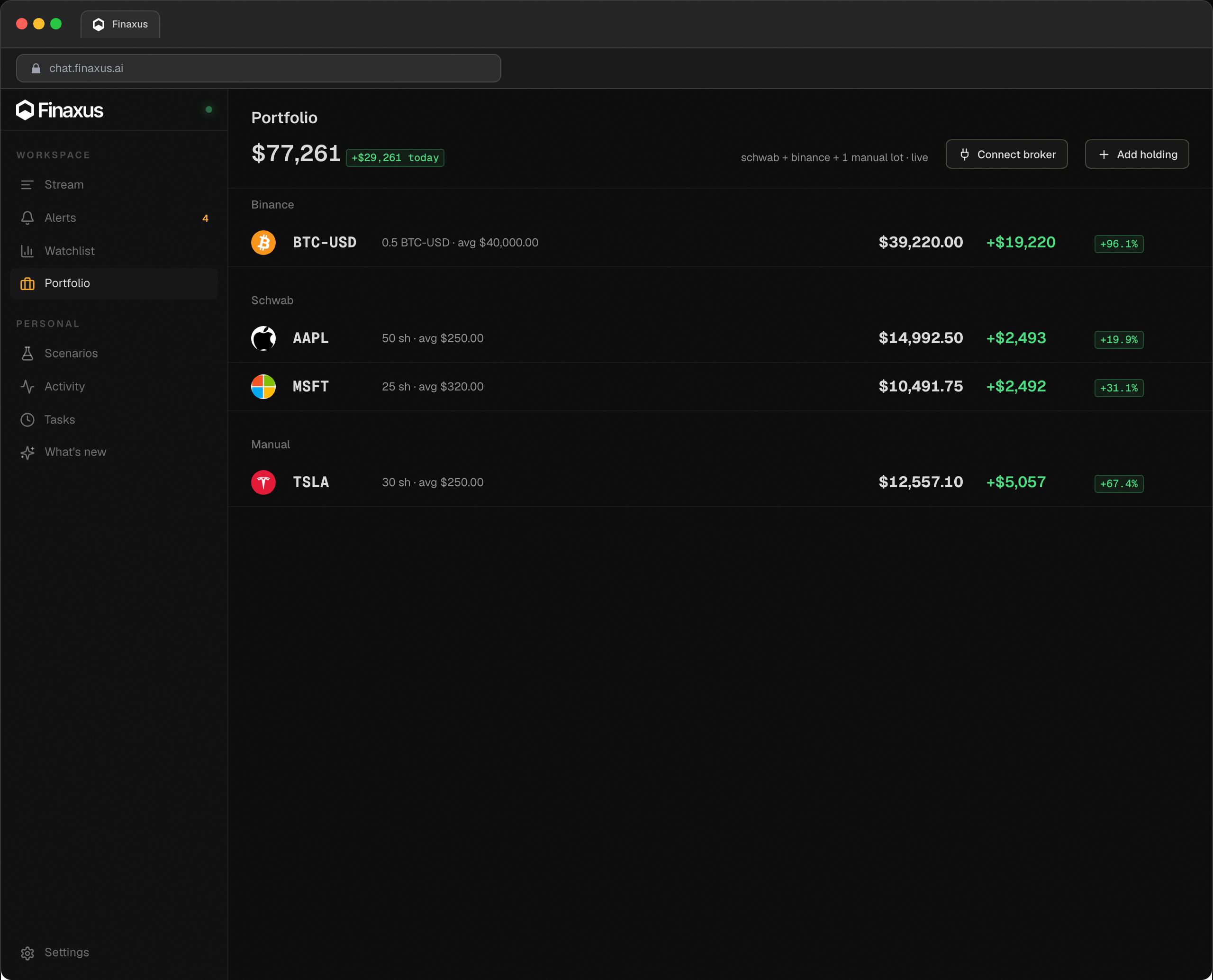1213x980 pixels.
Task: Click the Bitcoin logo icon
Action: (x=263, y=243)
